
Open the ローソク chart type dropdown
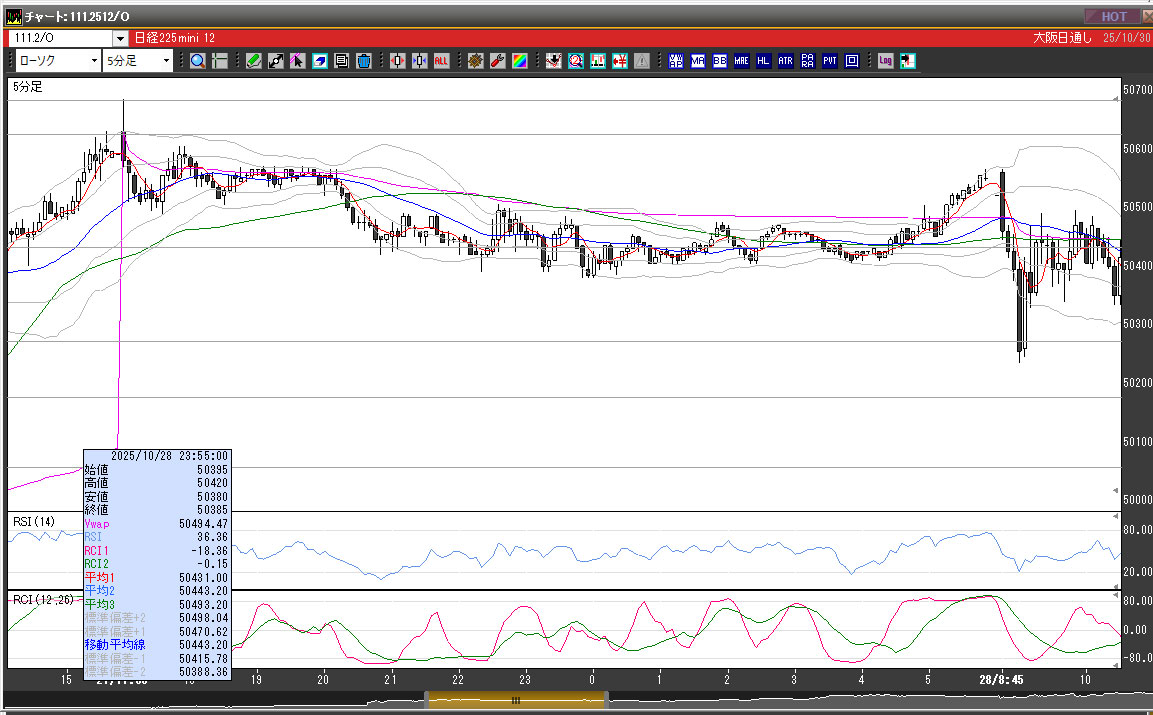point(94,61)
